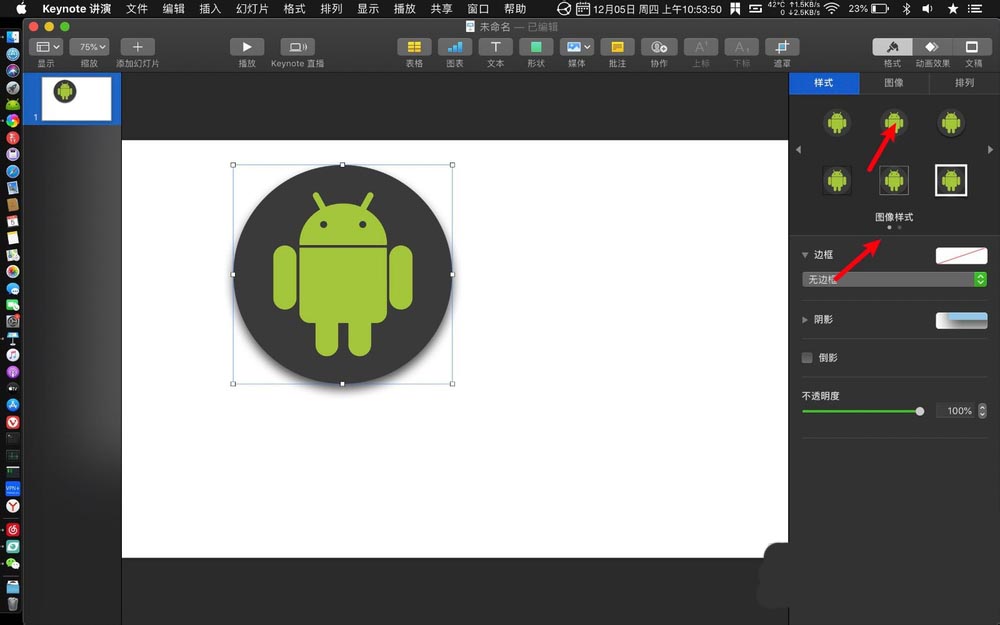This screenshot has width=1000, height=625.
Task: Open the 帮助 menu
Action: (515, 9)
